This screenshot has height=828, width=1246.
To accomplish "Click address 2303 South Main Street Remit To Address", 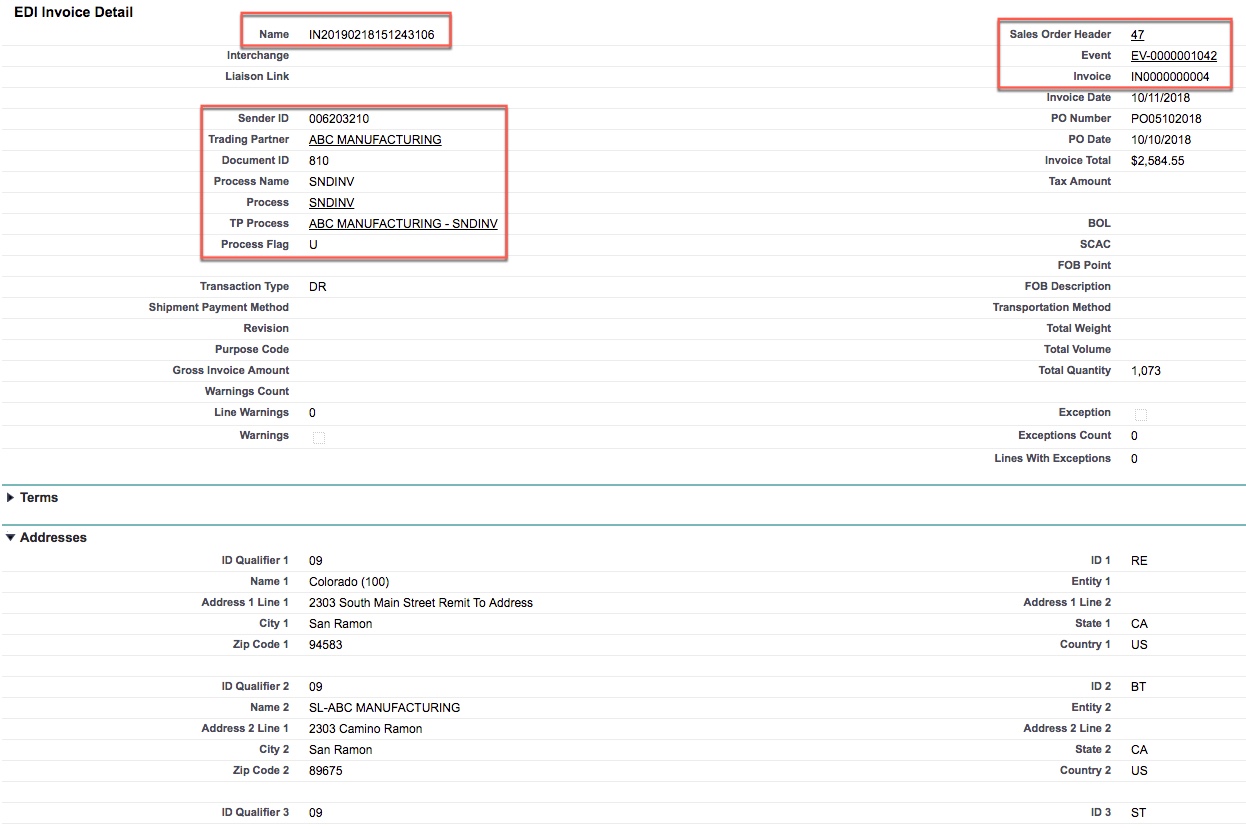I will 421,603.
